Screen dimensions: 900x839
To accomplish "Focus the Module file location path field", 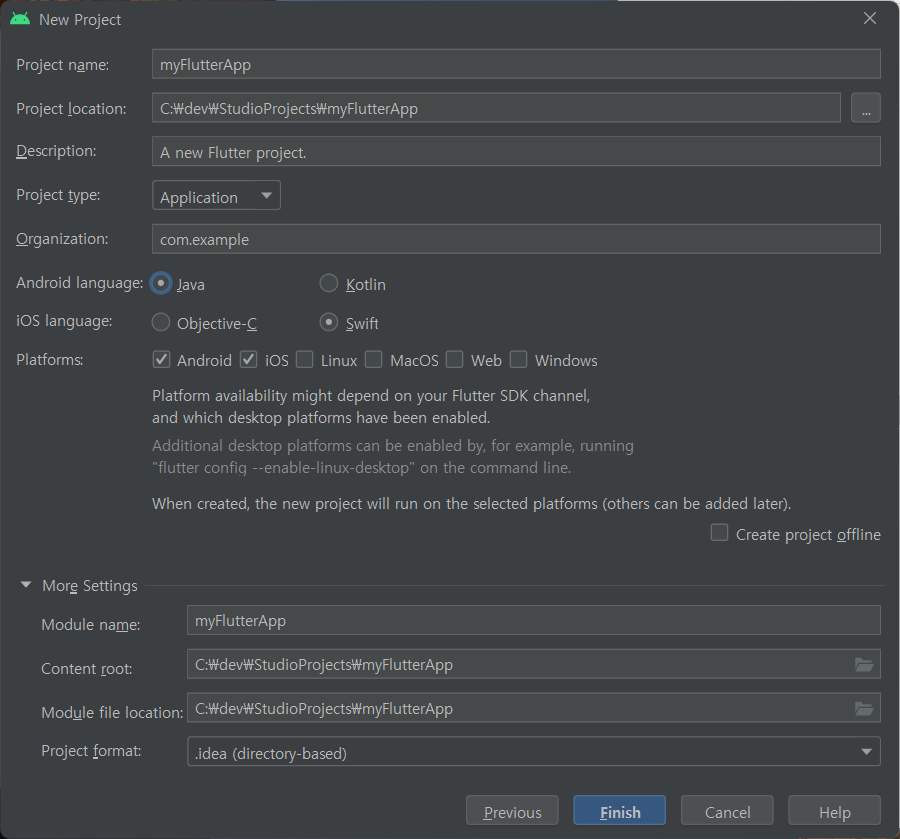I will tap(534, 708).
